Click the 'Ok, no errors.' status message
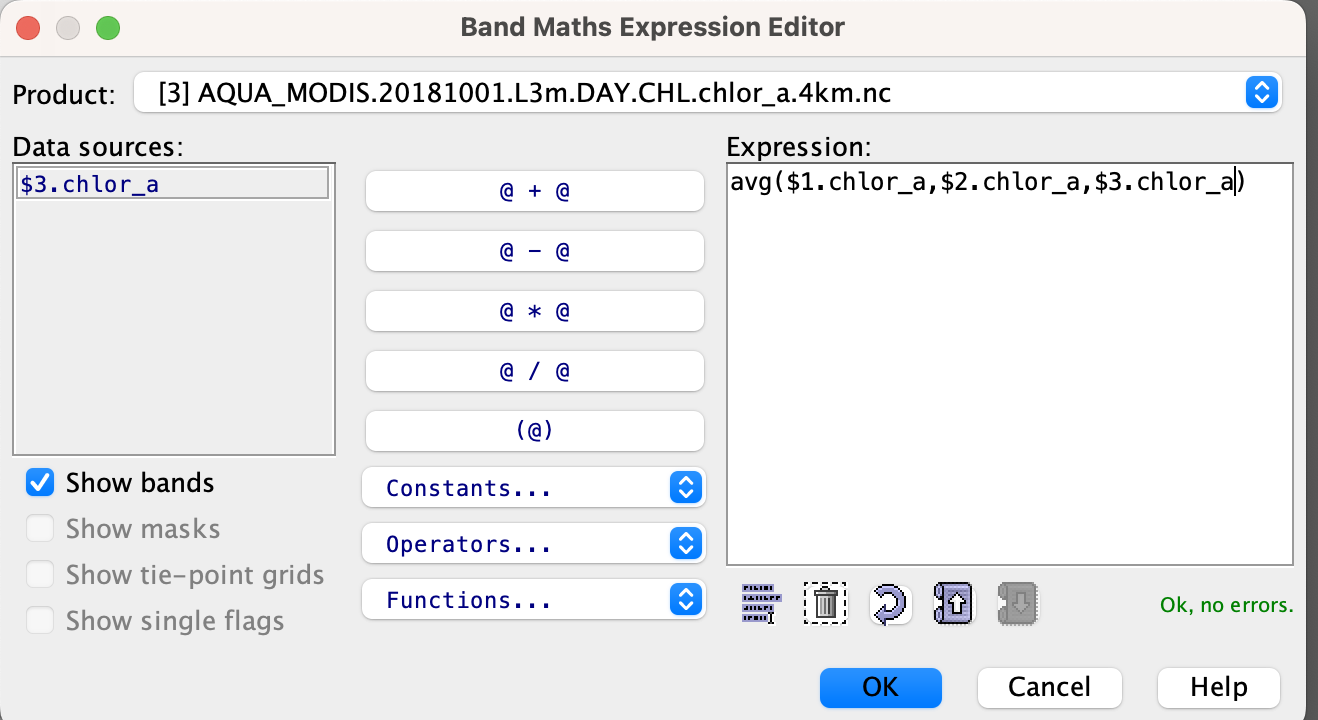The image size is (1318, 720). click(1226, 605)
